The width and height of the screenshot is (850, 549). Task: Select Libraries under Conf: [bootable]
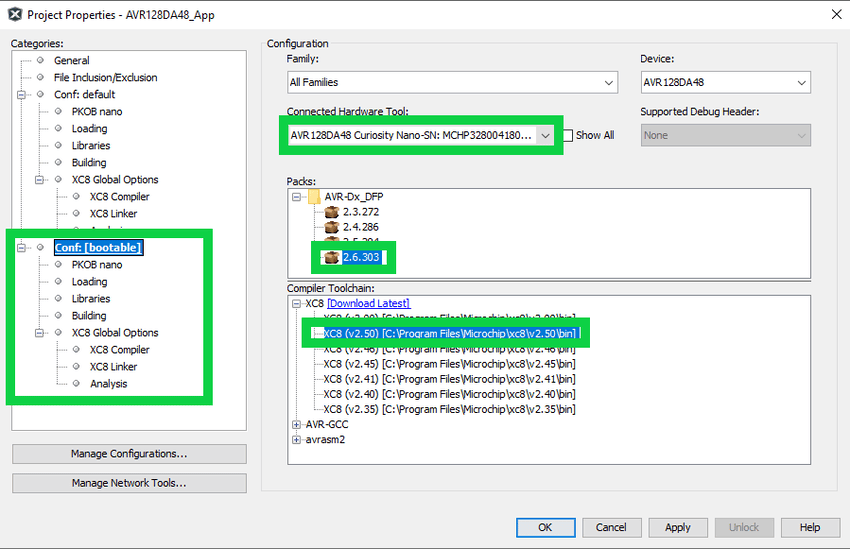(91, 299)
